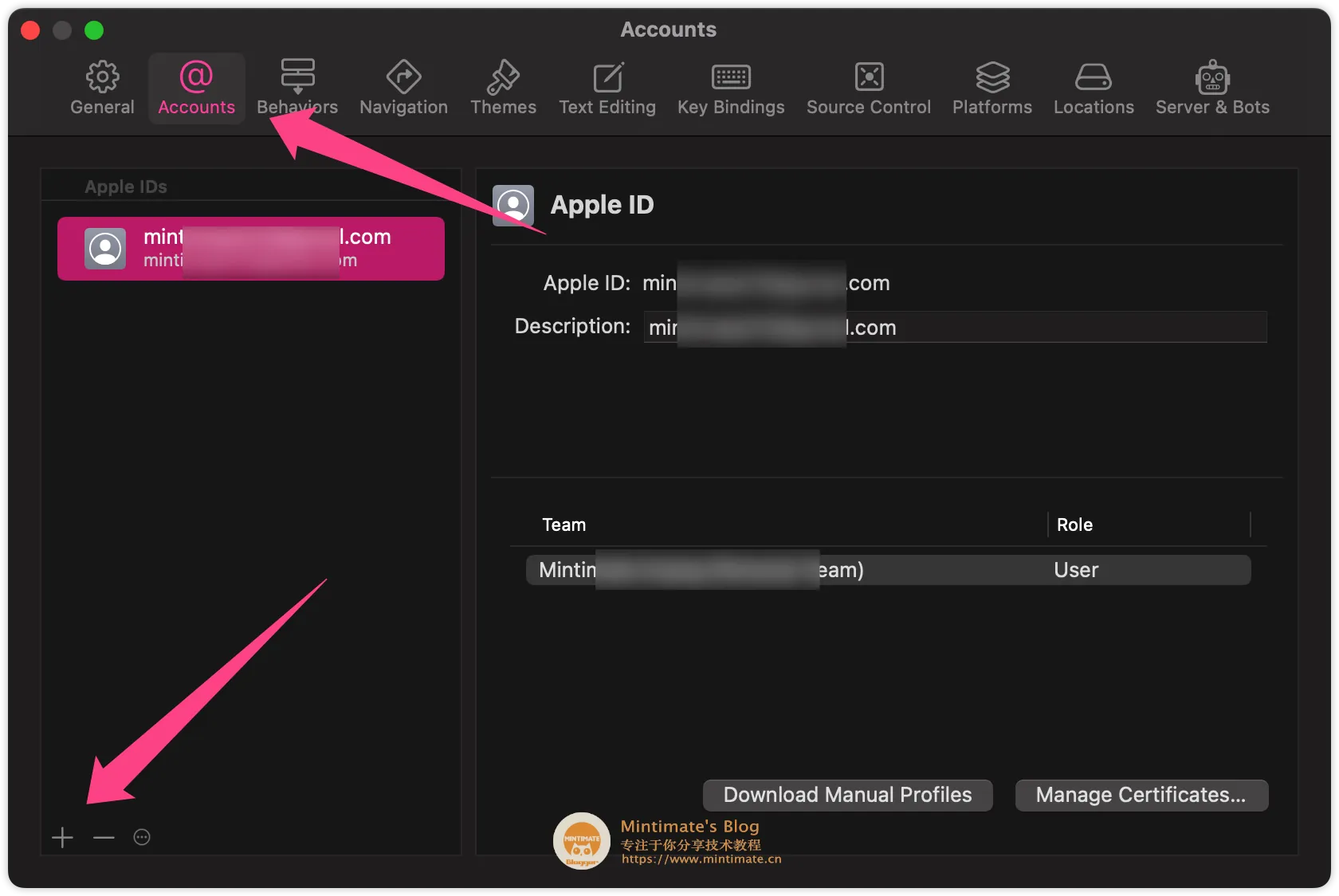
Task: Open the Themes preferences tab
Action: 503,88
